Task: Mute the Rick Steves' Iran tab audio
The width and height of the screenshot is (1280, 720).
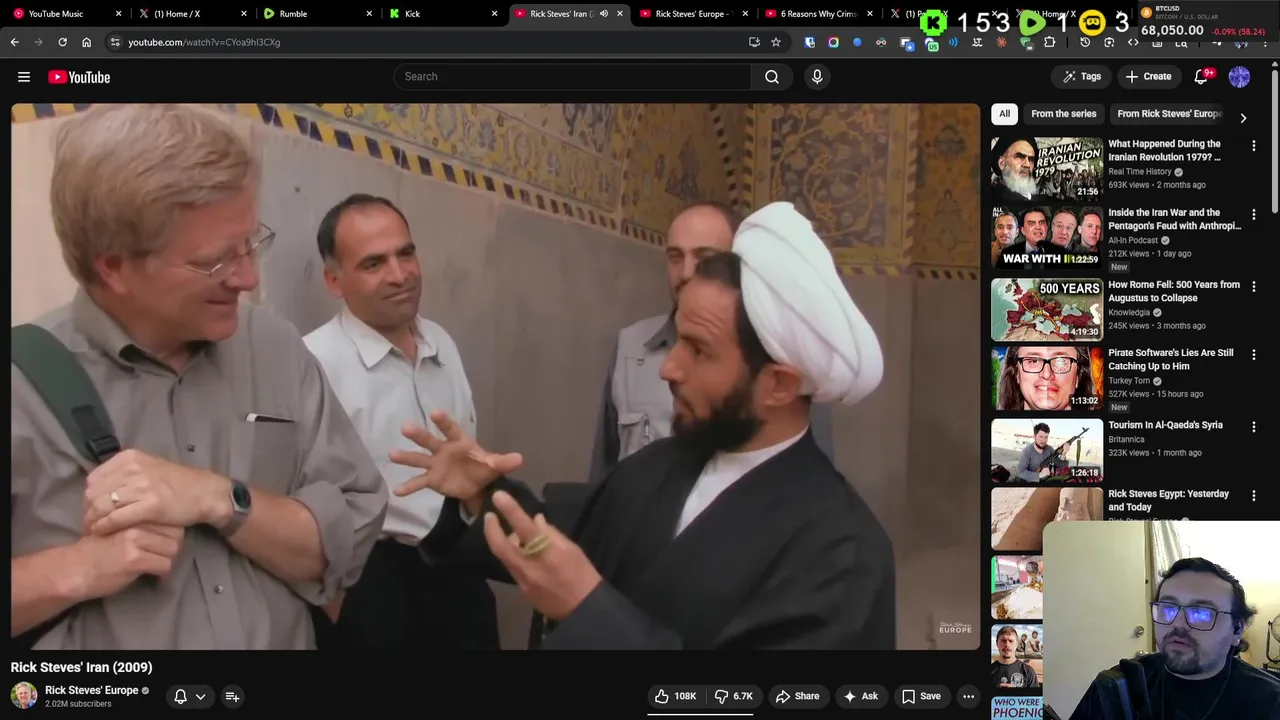Action: point(603,14)
